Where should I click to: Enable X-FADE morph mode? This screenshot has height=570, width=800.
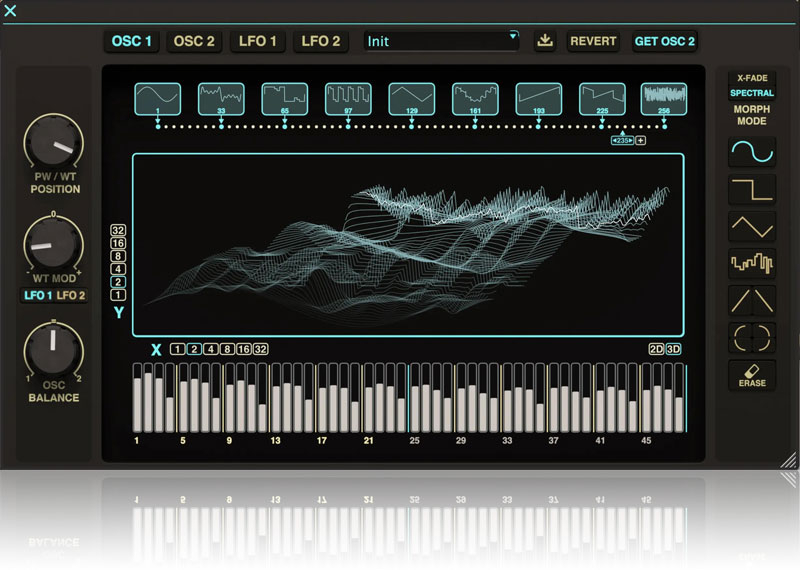751,77
